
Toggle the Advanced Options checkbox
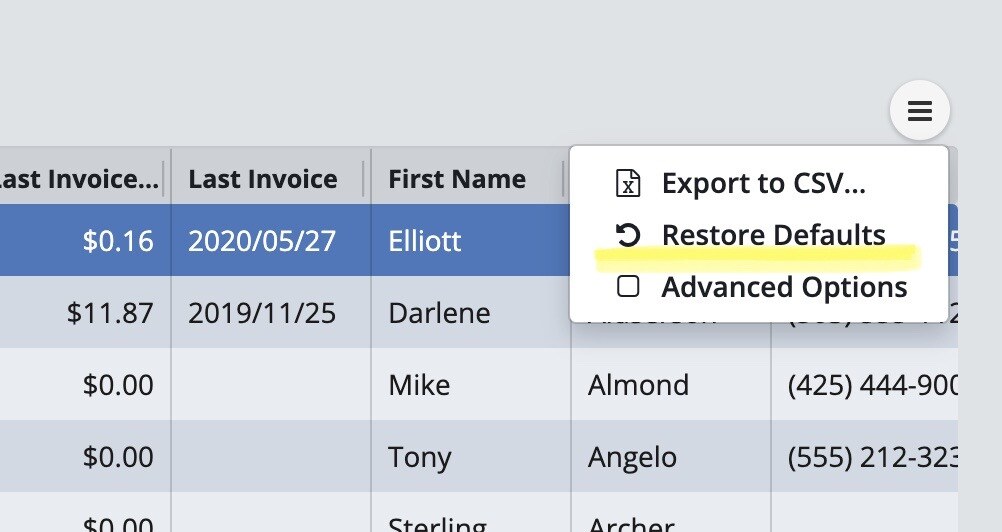point(628,287)
